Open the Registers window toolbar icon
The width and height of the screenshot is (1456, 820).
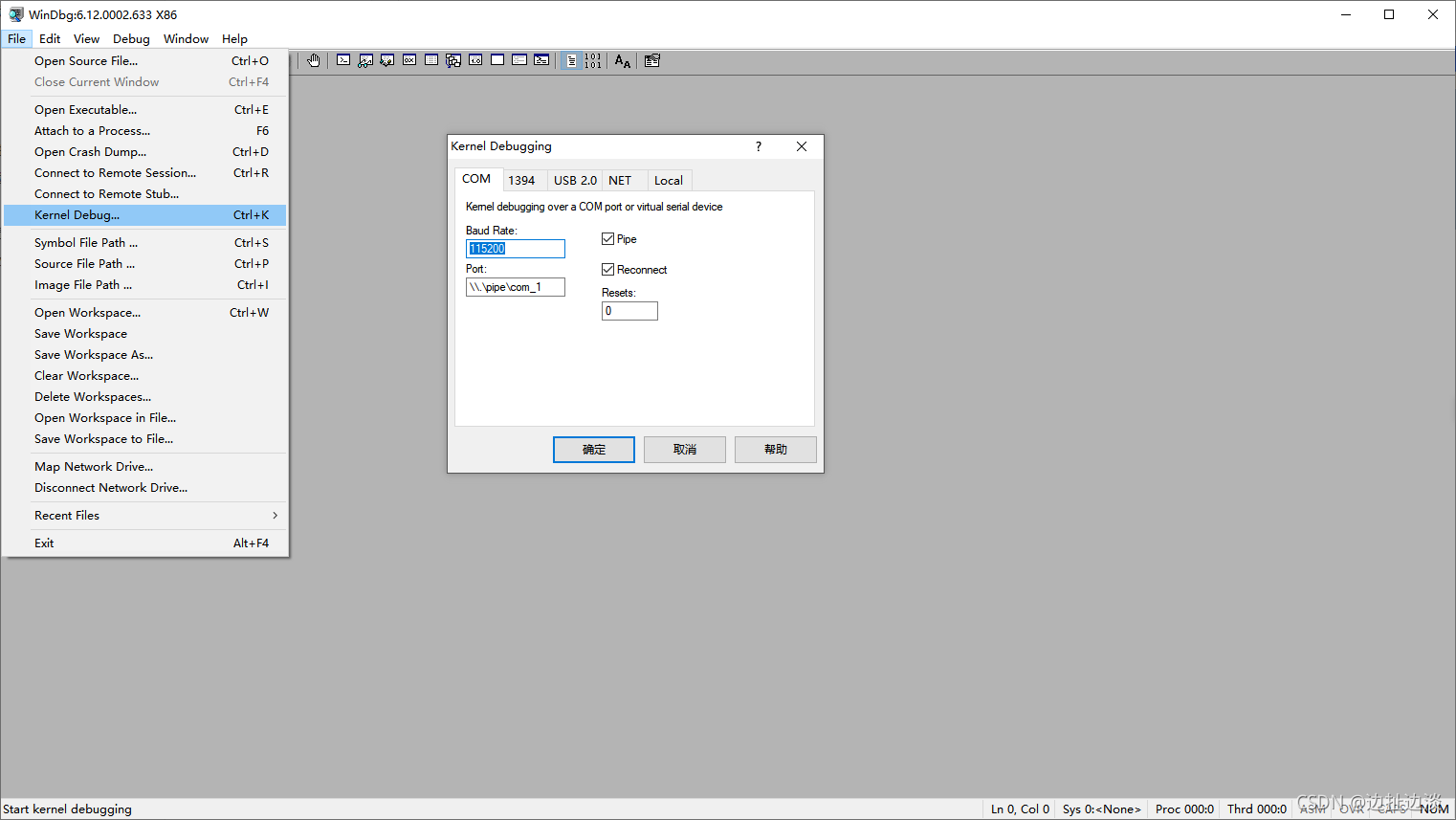[x=409, y=60]
